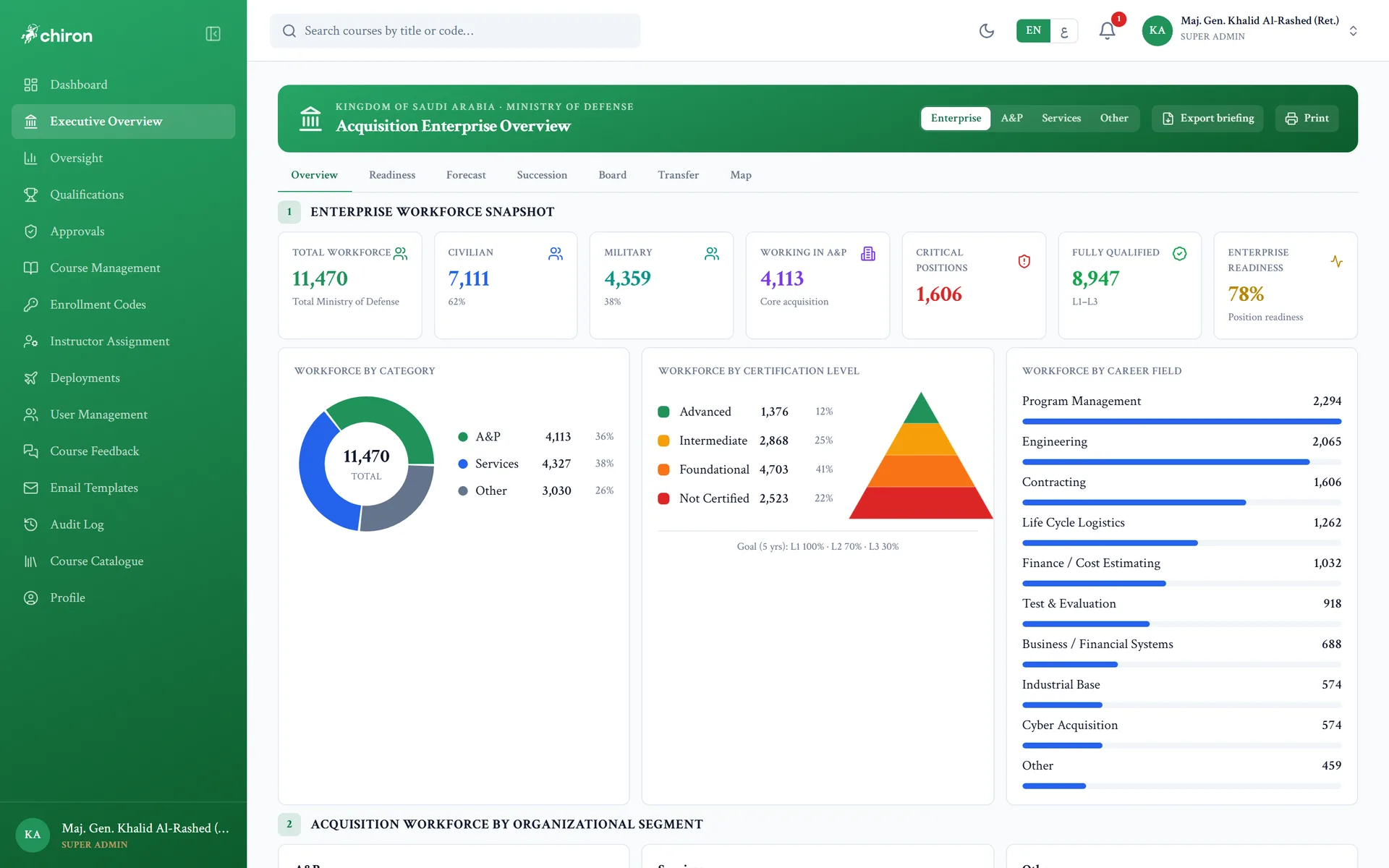Click the Program Management progress bar
This screenshot has width=1389, height=868.
coord(1181,421)
